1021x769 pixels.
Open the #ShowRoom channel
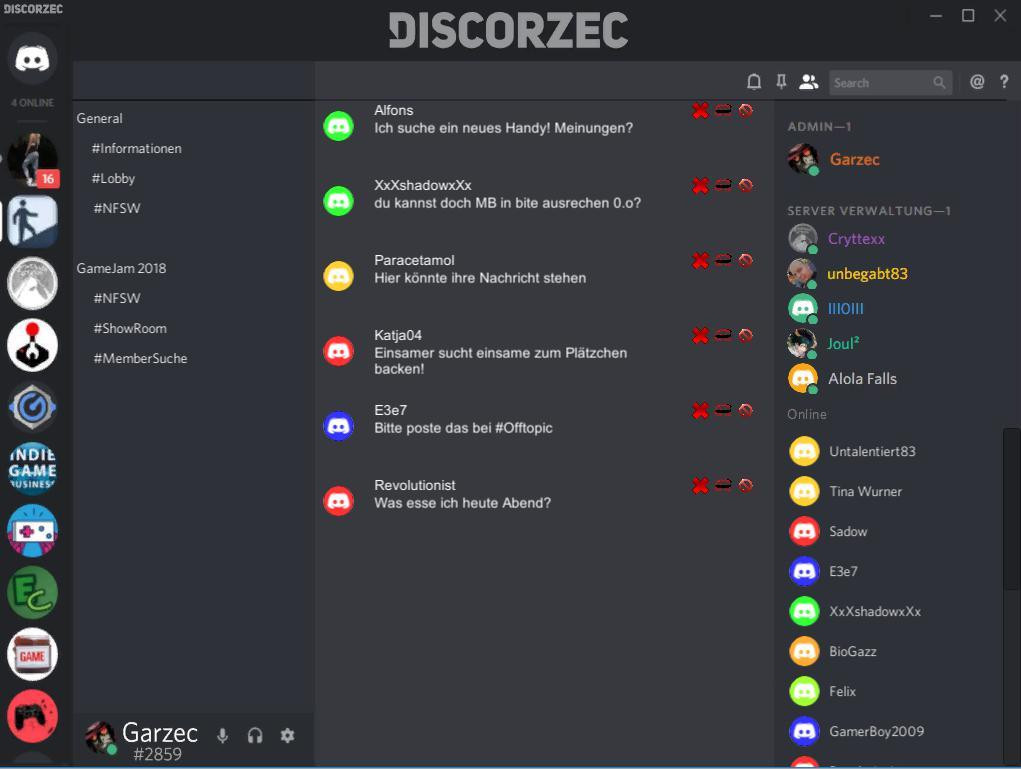[x=130, y=328]
